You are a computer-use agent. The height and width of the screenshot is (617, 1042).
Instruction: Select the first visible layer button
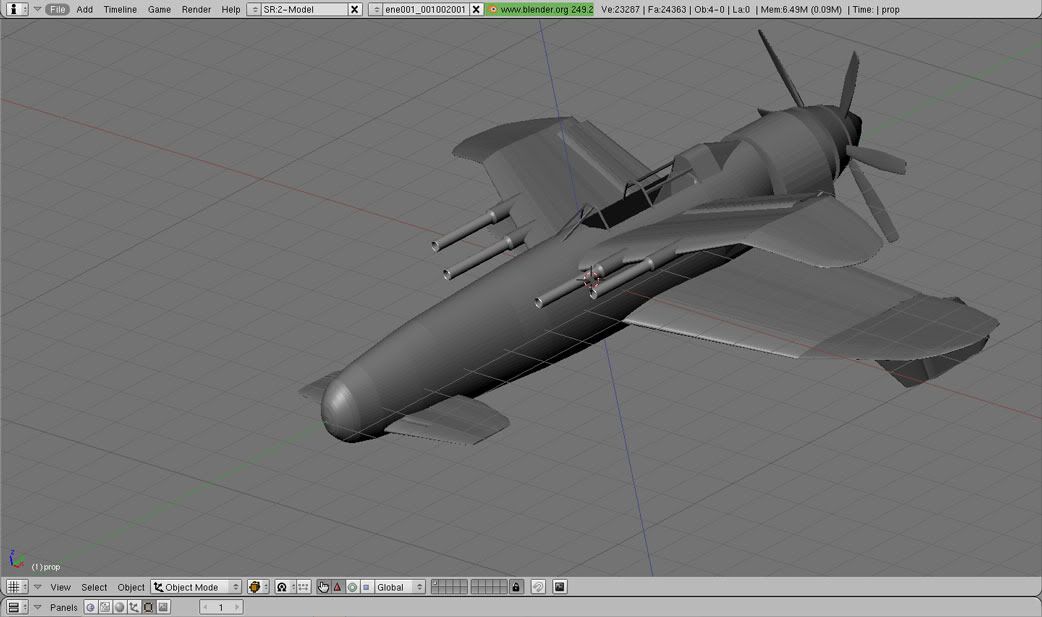435,583
